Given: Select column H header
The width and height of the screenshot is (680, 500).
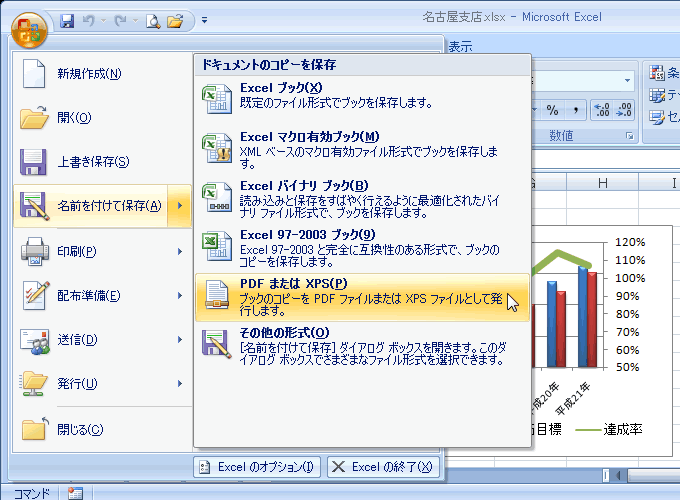Looking at the screenshot, I should click(x=602, y=183).
